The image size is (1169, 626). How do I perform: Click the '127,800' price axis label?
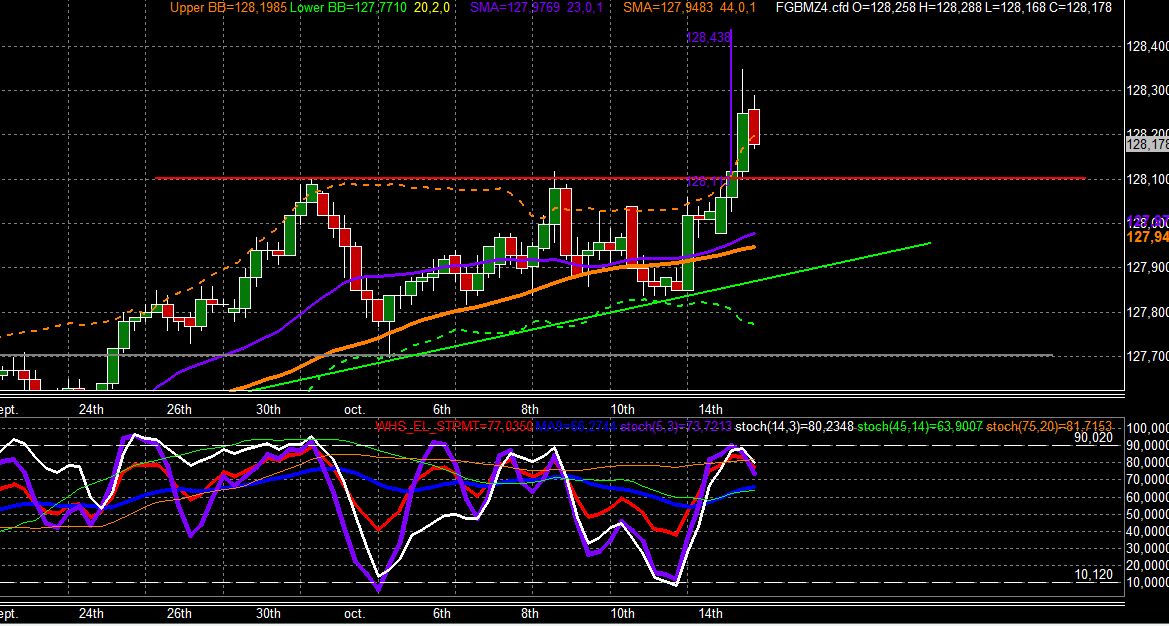(x=1147, y=312)
